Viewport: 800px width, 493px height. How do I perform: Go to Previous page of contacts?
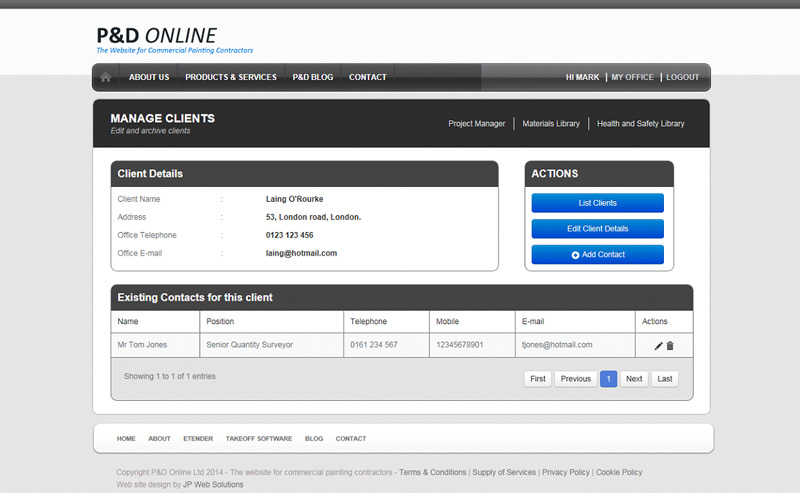[x=576, y=379]
